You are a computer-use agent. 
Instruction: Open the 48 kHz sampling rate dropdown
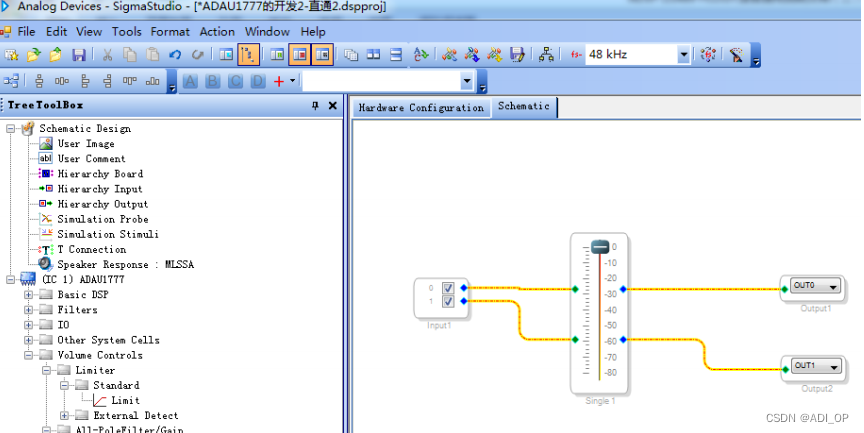click(x=683, y=55)
